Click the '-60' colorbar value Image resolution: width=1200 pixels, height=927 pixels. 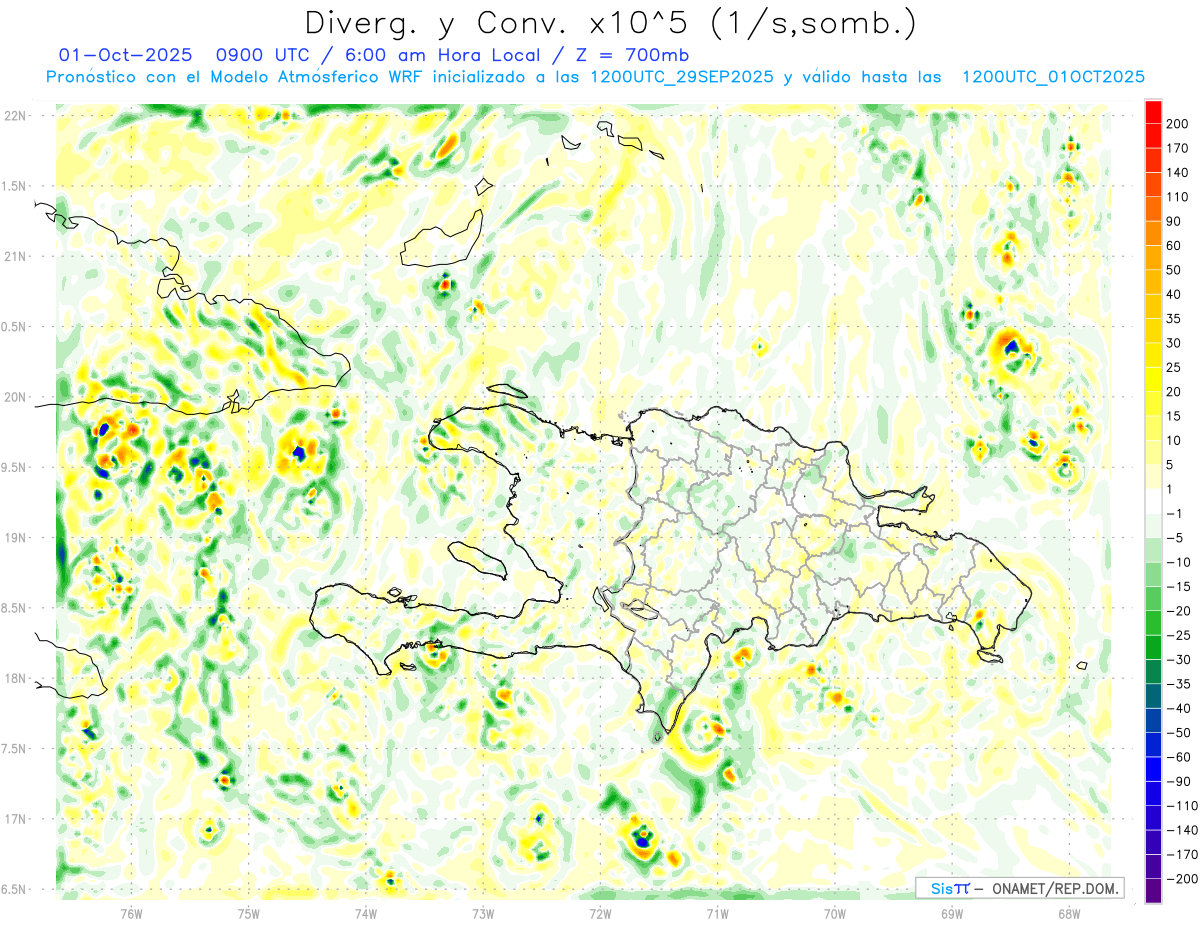(1180, 757)
